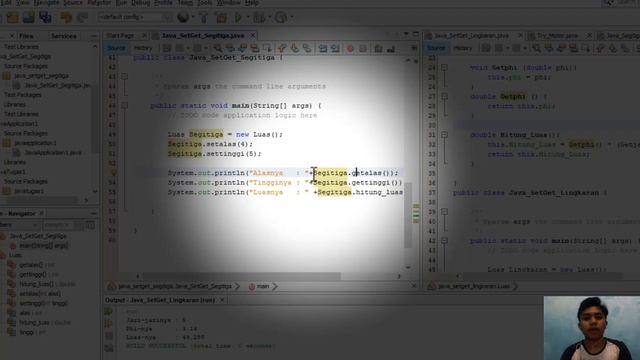Screen dimensions: 640x360
Task: Click the vertical scrollbar of left editor
Action: [x=408, y=215]
